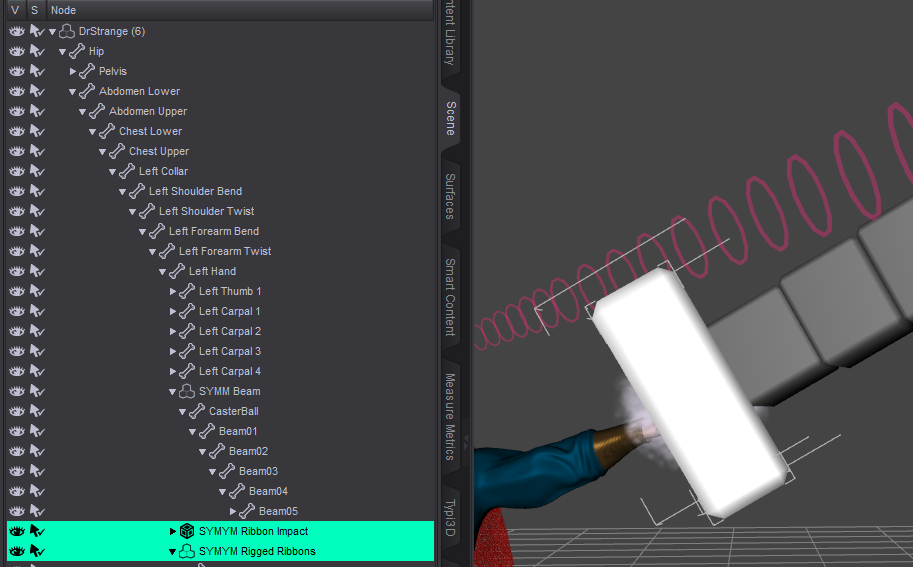Toggle visibility eye for Left Collar
Screen dimensions: 913x567
17,171
